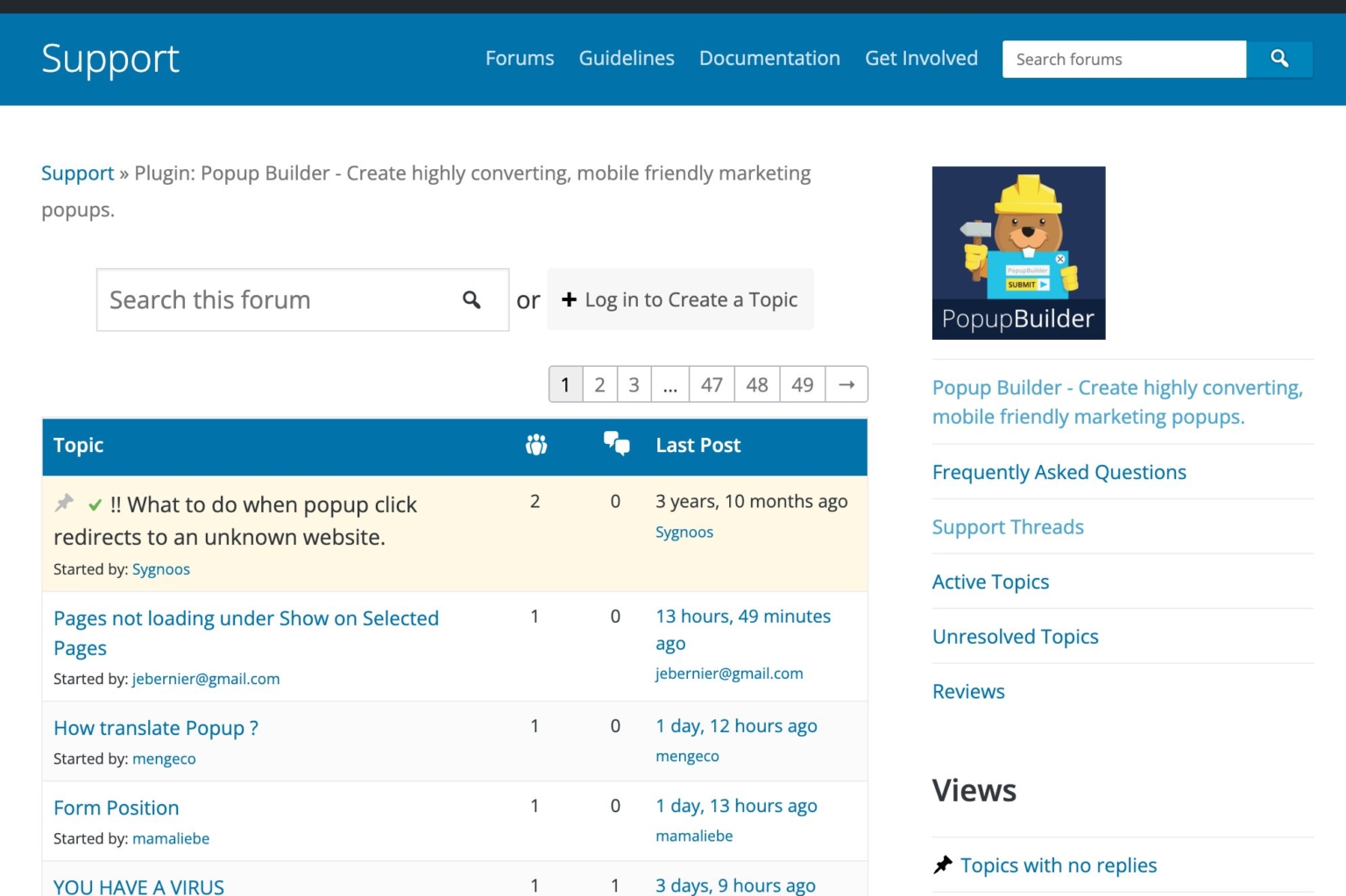Click 3 days, 9 hours ago link
The height and width of the screenshot is (896, 1346).
pyautogui.click(x=735, y=885)
